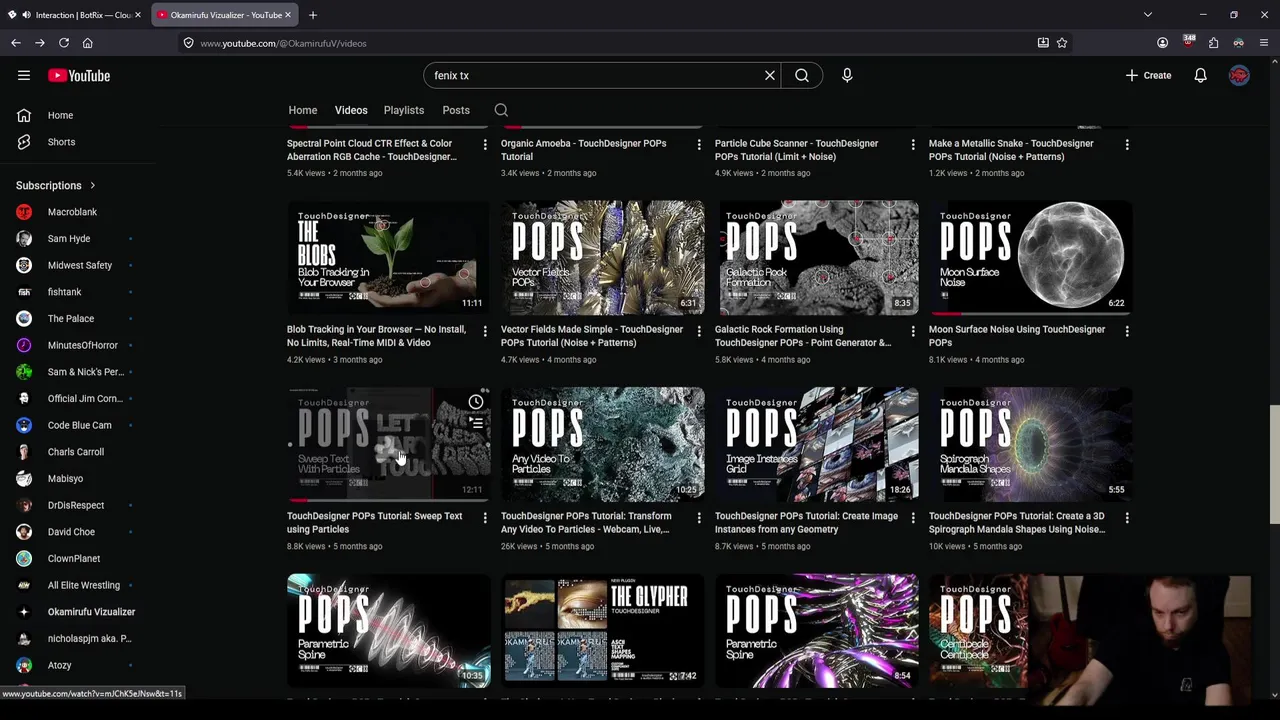Open browser main menu
The height and width of the screenshot is (720, 1280).
[1264, 43]
